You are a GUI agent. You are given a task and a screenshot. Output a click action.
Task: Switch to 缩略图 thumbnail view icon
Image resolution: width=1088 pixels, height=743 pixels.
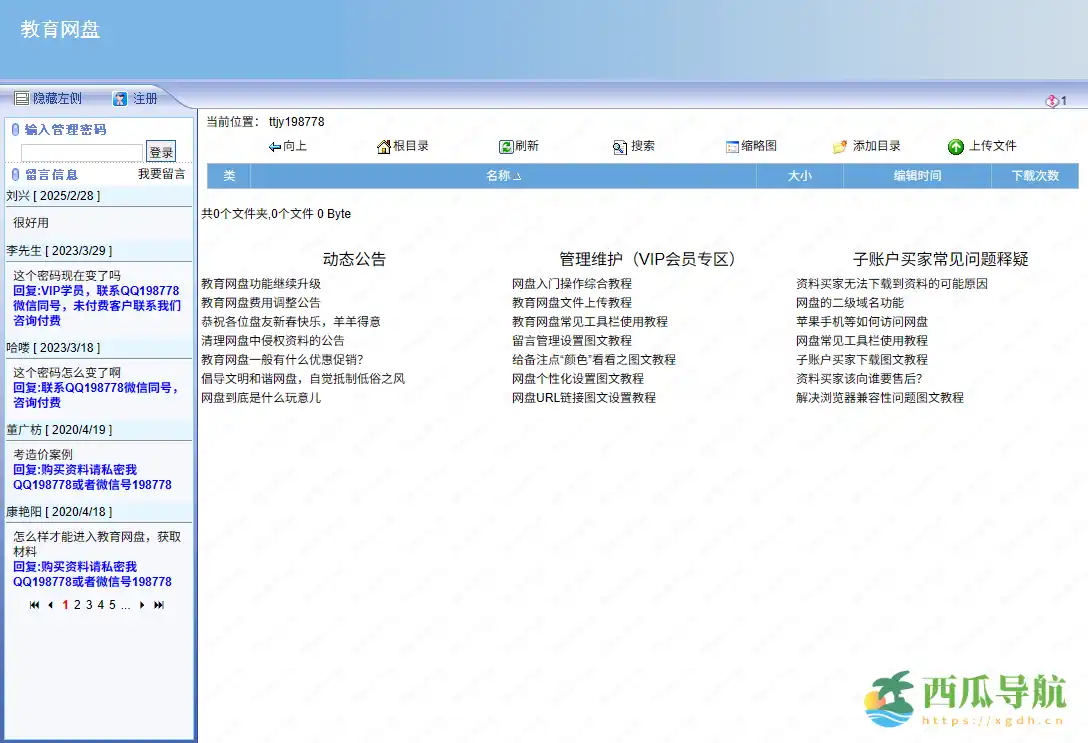click(733, 145)
